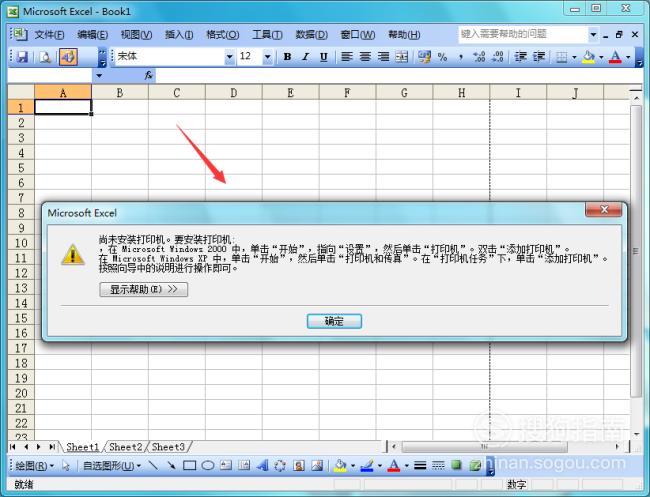Image resolution: width=650 pixels, height=497 pixels.
Task: Apply currency style format
Action: pyautogui.click(x=424, y=57)
